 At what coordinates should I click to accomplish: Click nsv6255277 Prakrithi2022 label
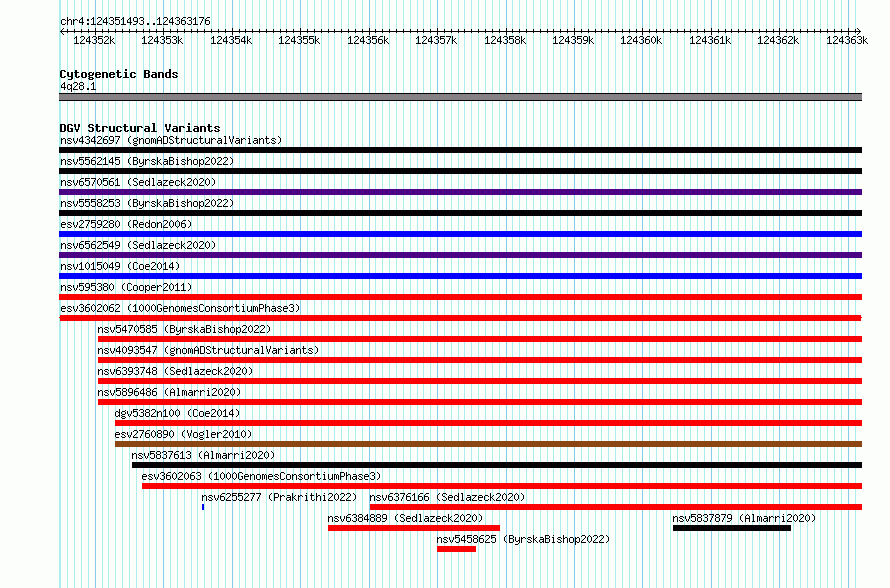[279, 497]
